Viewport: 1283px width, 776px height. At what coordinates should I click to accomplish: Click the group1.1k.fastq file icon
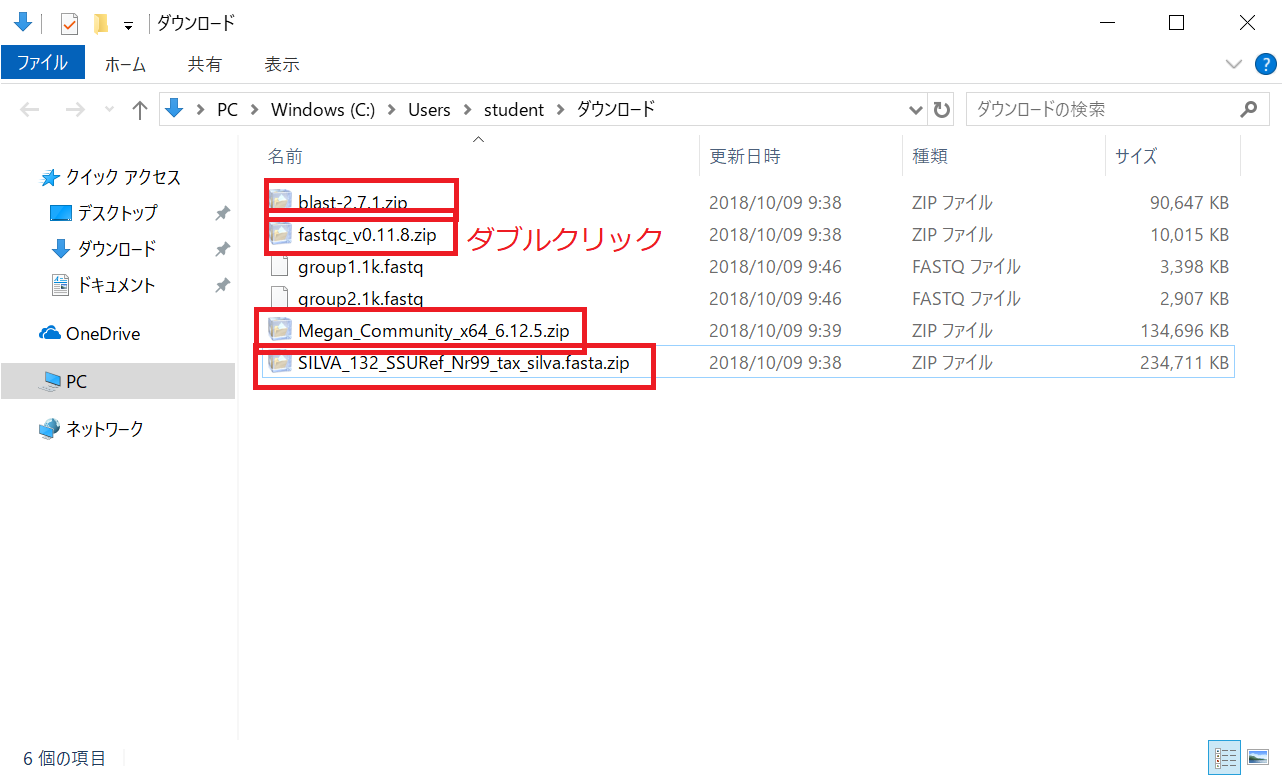[x=279, y=267]
